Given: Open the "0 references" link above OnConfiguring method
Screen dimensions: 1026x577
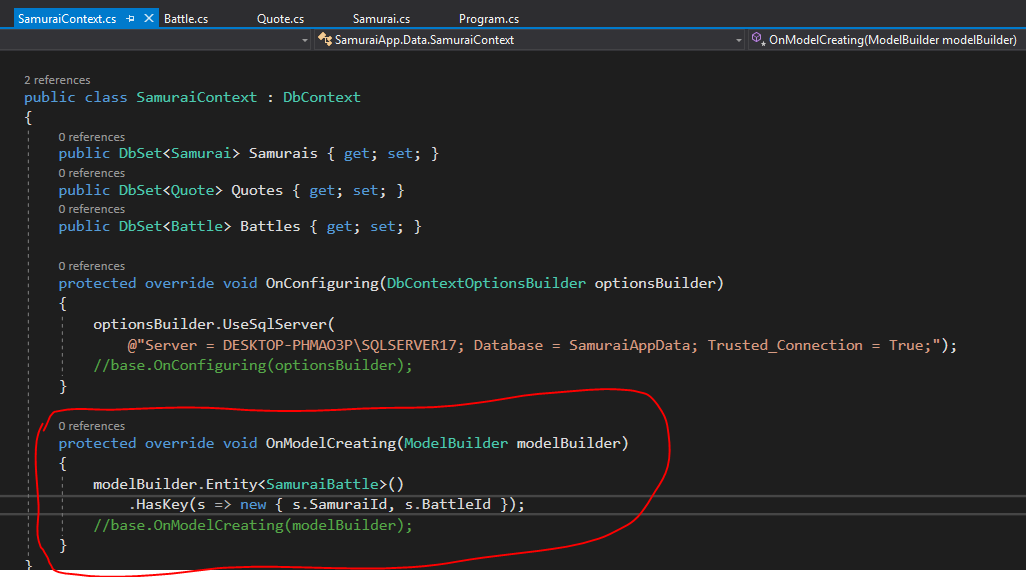Looking at the screenshot, I should pos(92,266).
